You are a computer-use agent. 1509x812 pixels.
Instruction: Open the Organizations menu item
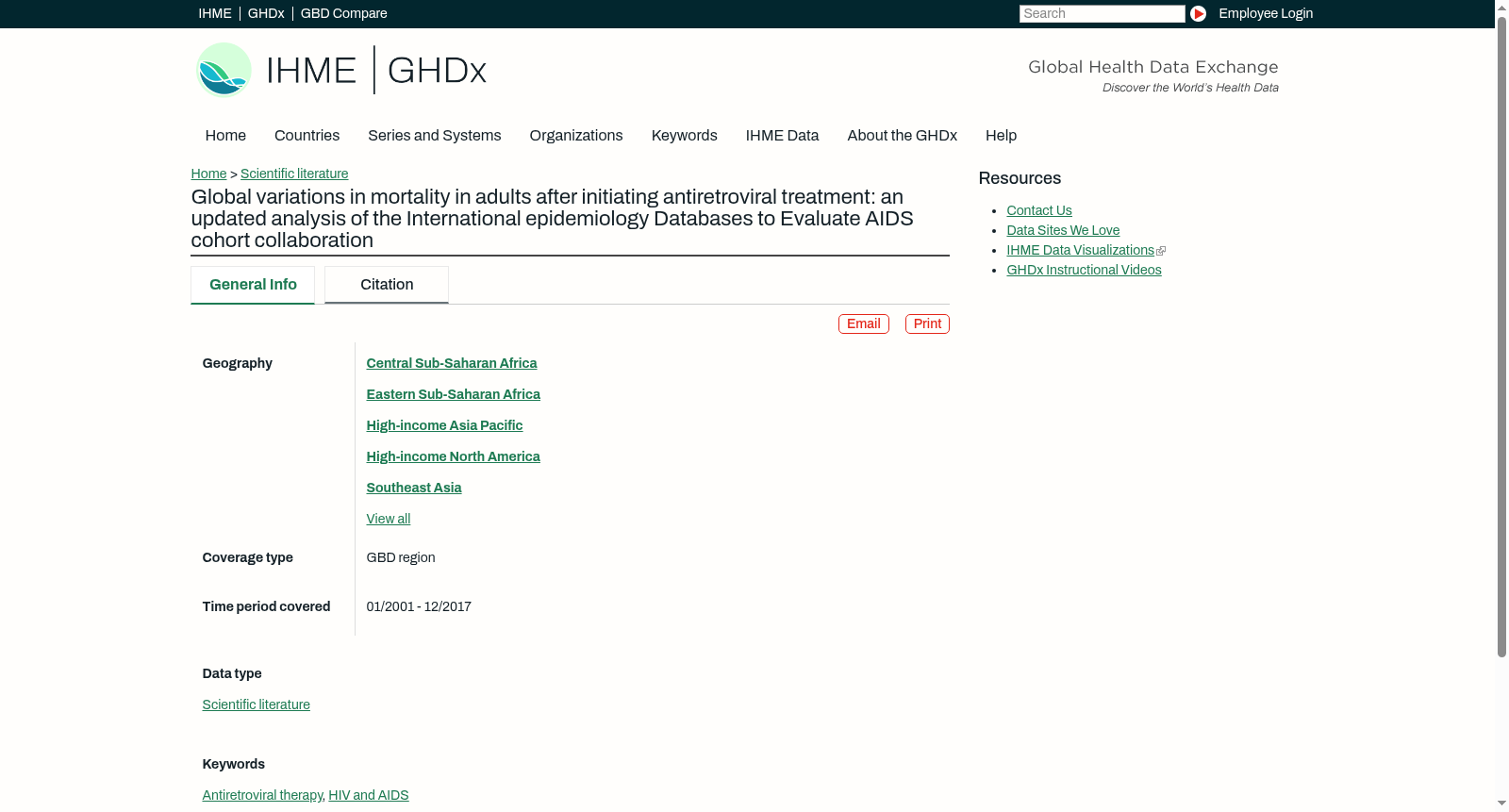(x=576, y=136)
